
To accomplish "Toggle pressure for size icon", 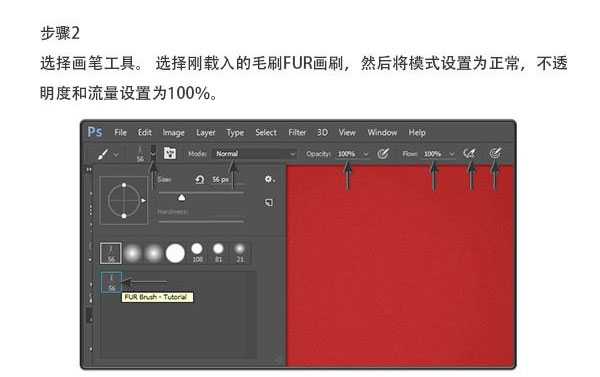I will [495, 153].
